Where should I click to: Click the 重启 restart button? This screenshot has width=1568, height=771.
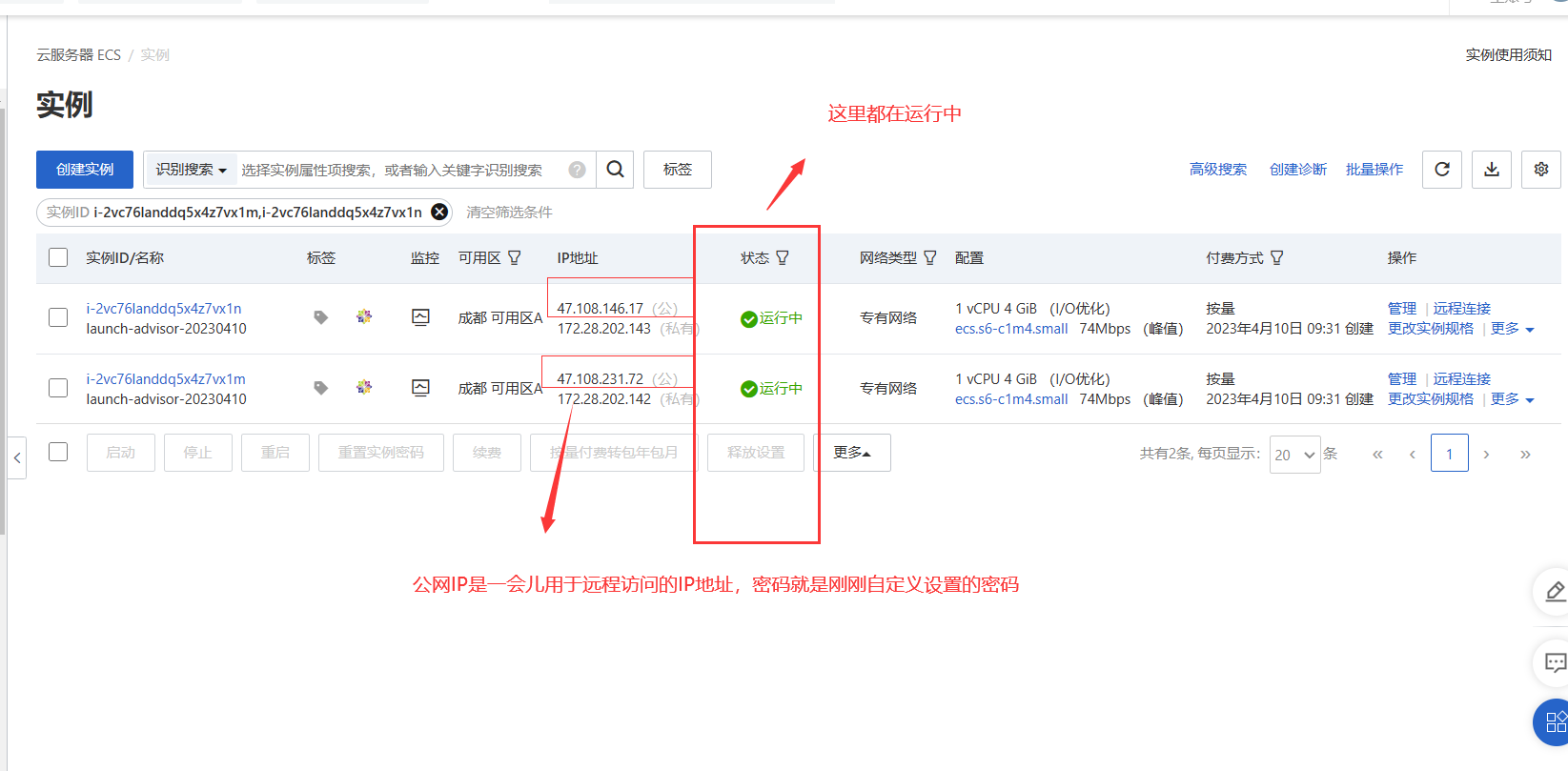click(275, 453)
